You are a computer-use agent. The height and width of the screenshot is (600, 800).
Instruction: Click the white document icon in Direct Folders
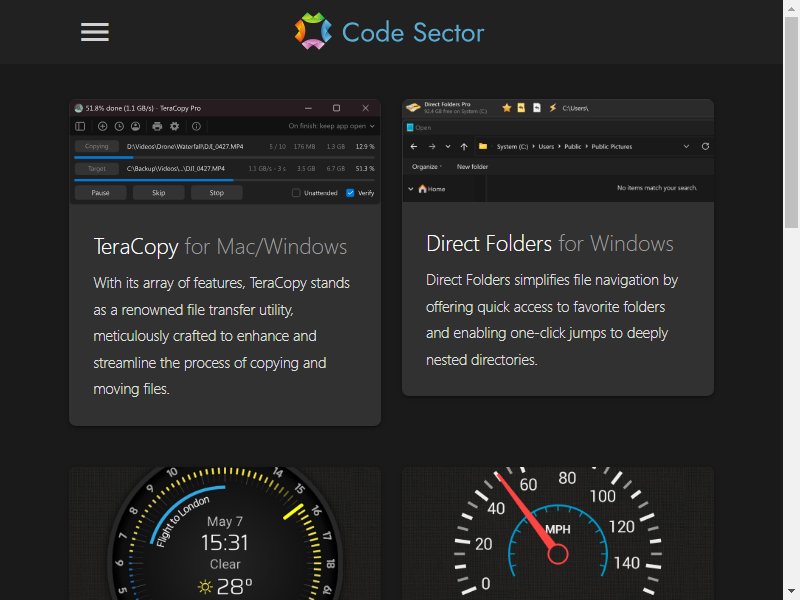coord(537,108)
